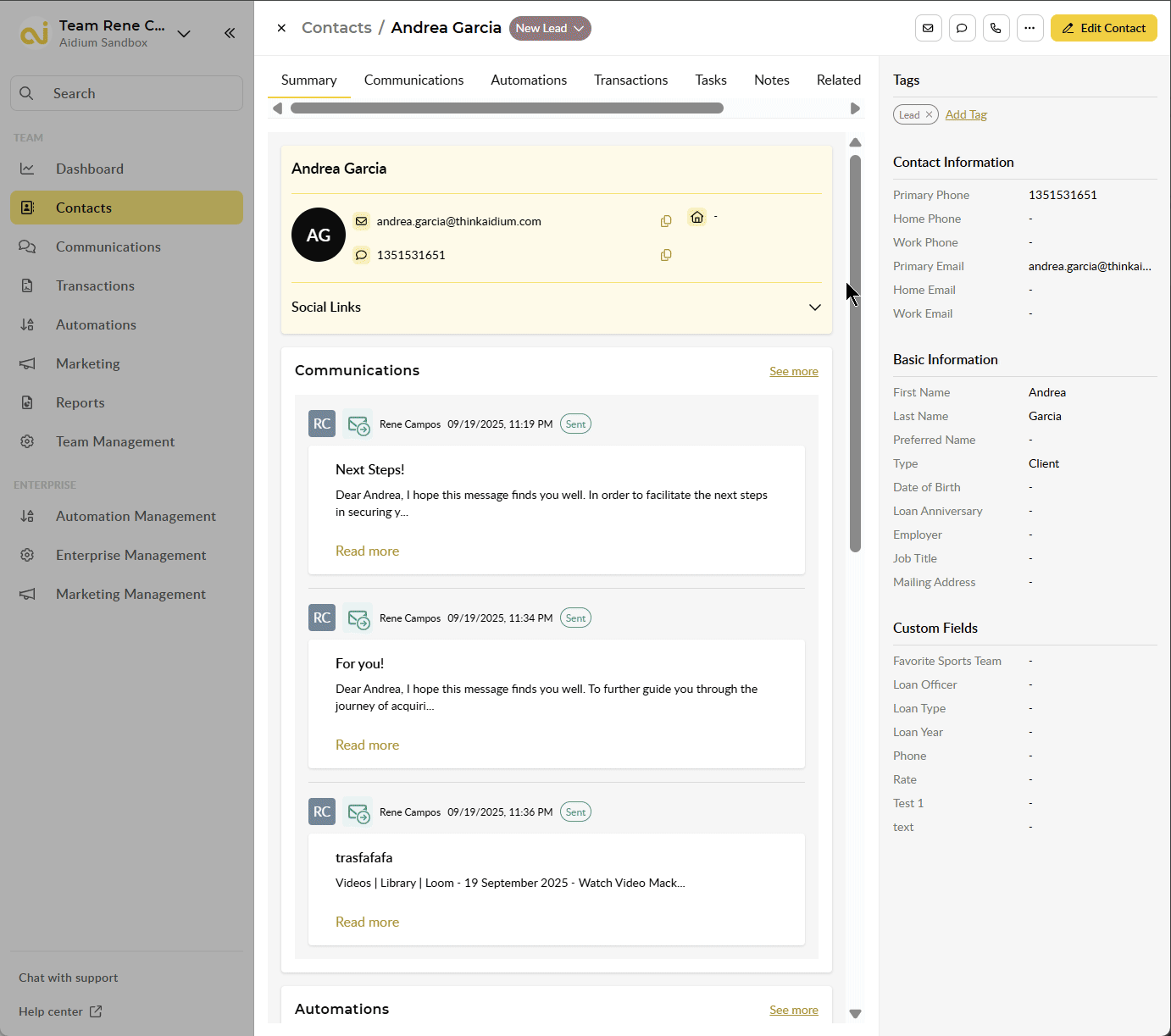Click the chat bubble icon beside phone number
1171x1036 pixels.
[x=362, y=255]
